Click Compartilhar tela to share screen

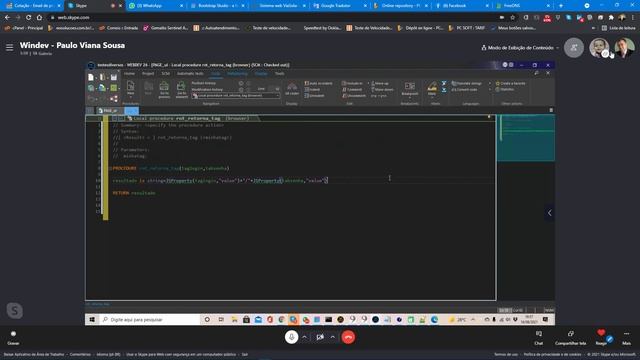[x=571, y=338]
